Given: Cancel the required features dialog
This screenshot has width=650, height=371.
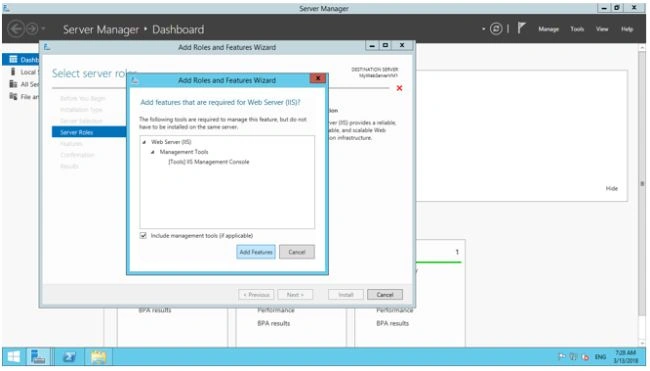Looking at the screenshot, I should [297, 252].
